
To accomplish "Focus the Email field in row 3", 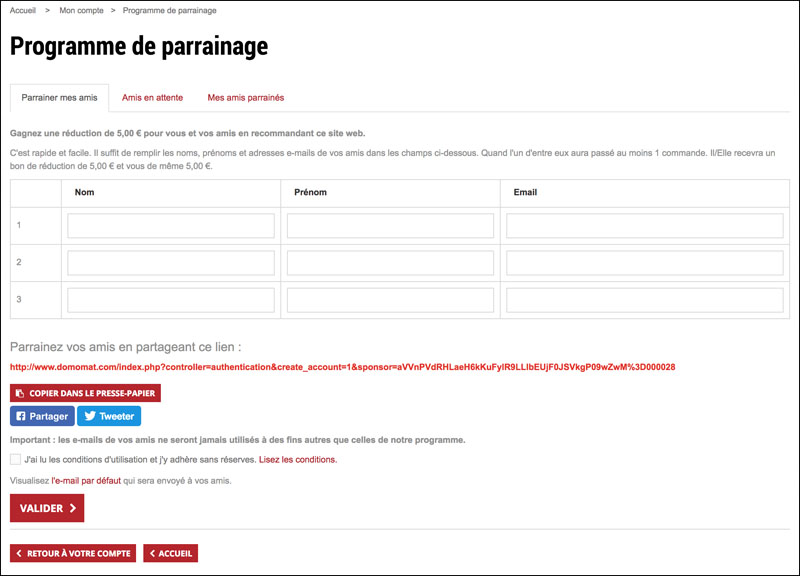I will pyautogui.click(x=644, y=300).
